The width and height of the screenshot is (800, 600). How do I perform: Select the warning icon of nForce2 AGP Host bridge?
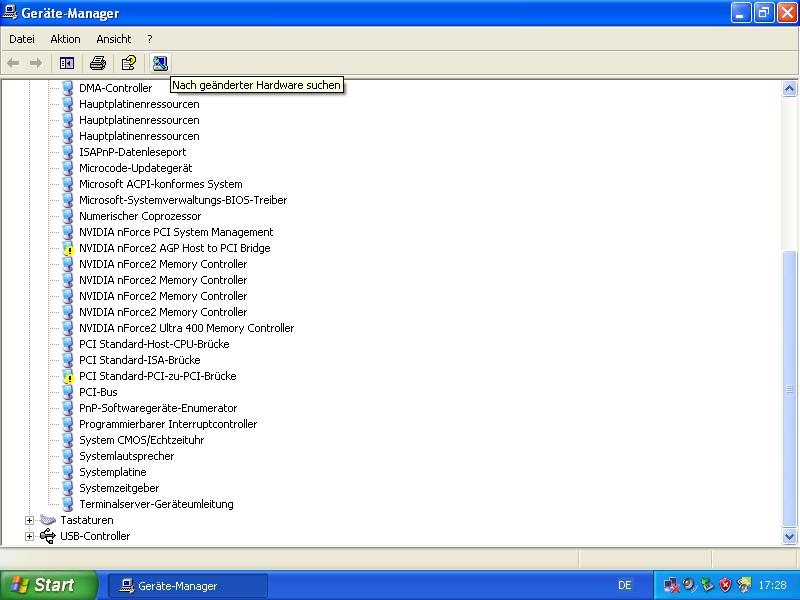(x=68, y=249)
